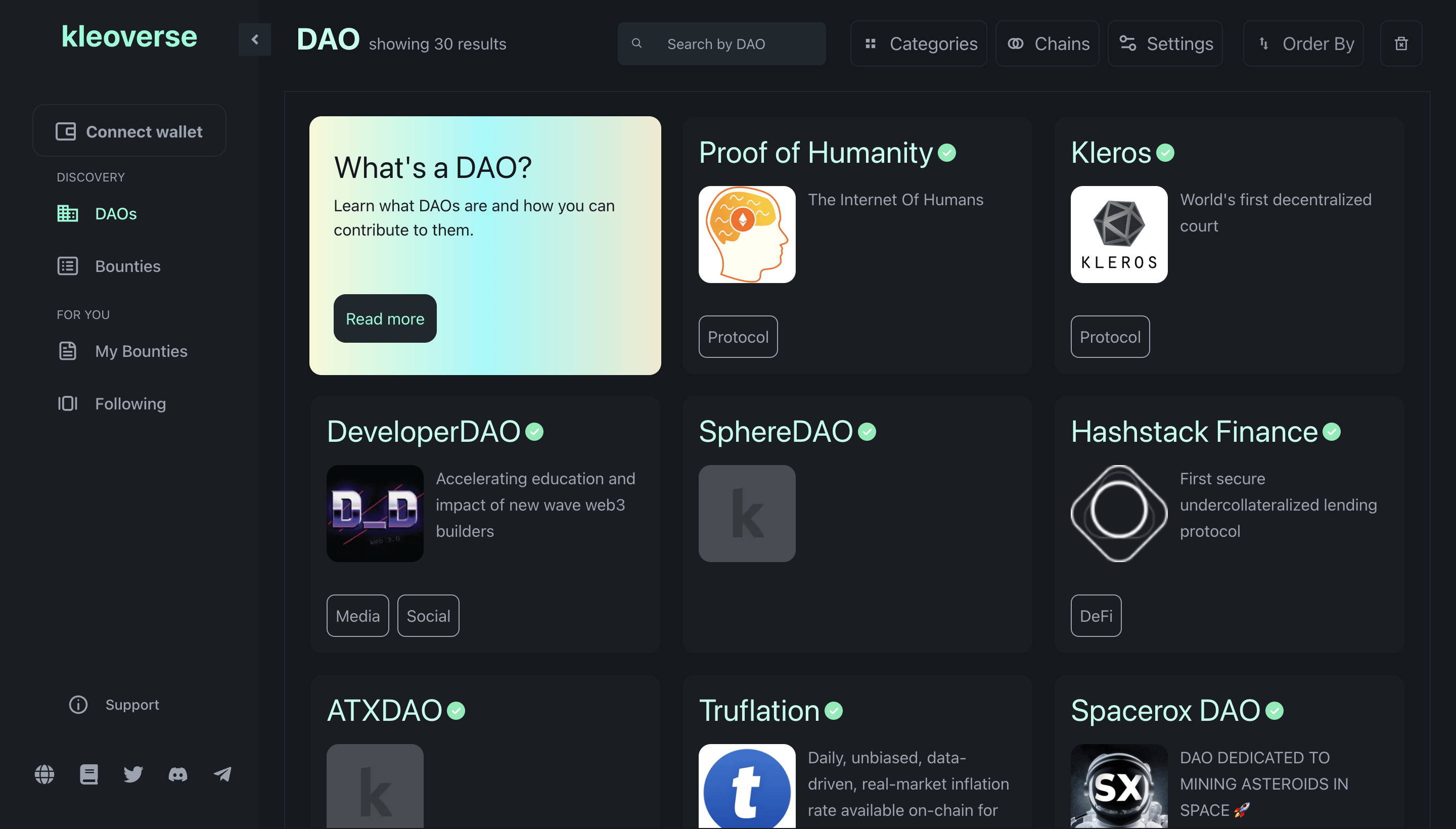The width and height of the screenshot is (1456, 829).
Task: Click the Search by DAO field
Action: (721, 44)
